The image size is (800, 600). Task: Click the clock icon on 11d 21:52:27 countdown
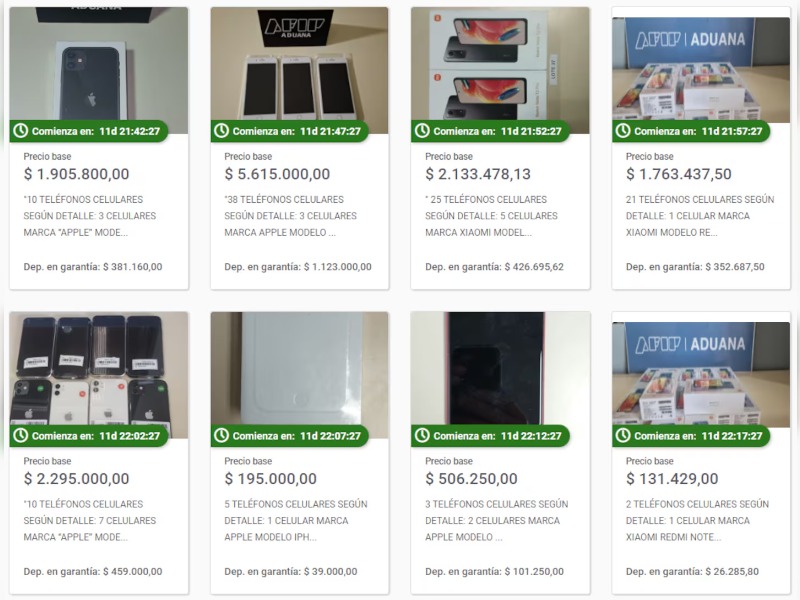422,131
